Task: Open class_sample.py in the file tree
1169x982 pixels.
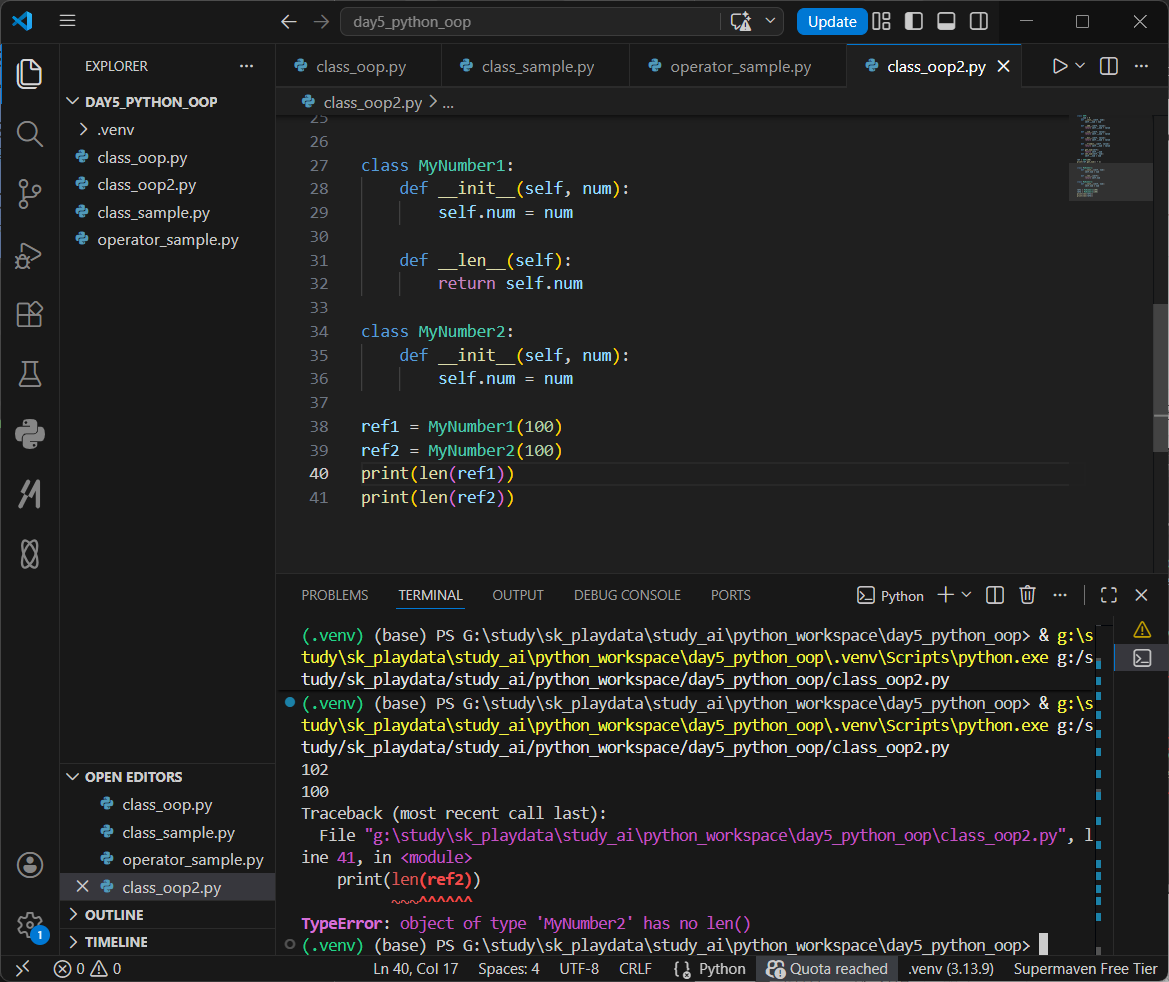Action: (167, 213)
